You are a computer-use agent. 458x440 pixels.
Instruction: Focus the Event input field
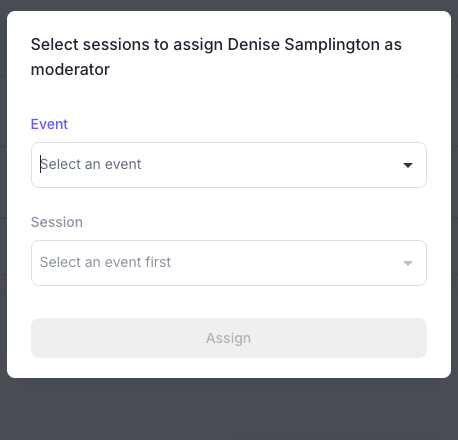point(229,165)
